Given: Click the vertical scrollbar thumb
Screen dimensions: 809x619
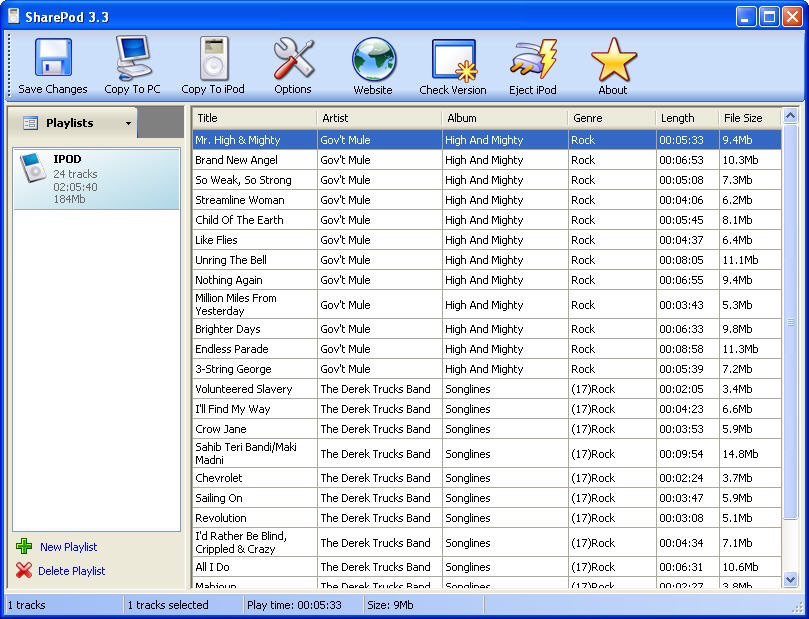Looking at the screenshot, I should pyautogui.click(x=790, y=322).
